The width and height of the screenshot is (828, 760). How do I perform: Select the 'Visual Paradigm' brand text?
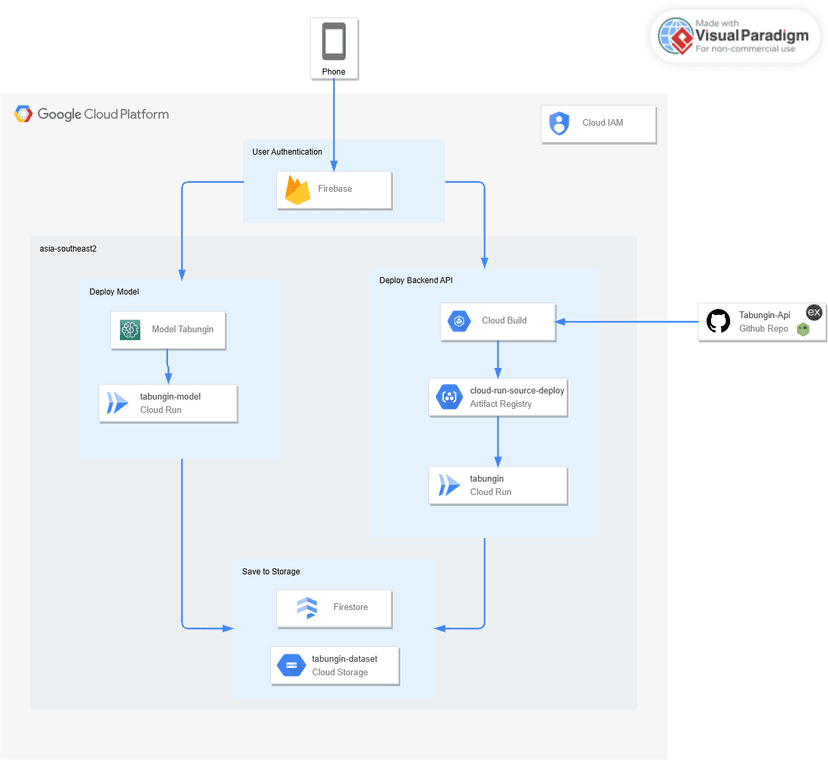click(751, 35)
